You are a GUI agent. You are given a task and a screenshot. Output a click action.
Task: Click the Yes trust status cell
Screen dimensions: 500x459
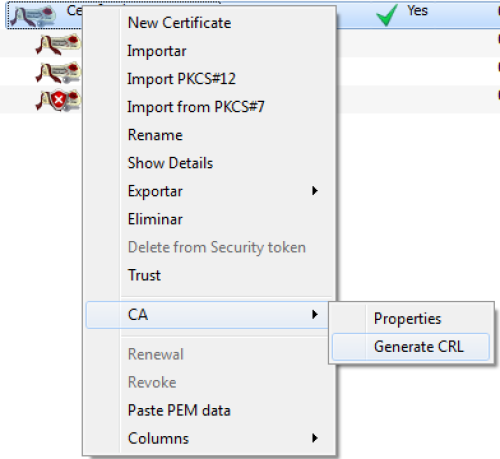tap(417, 11)
